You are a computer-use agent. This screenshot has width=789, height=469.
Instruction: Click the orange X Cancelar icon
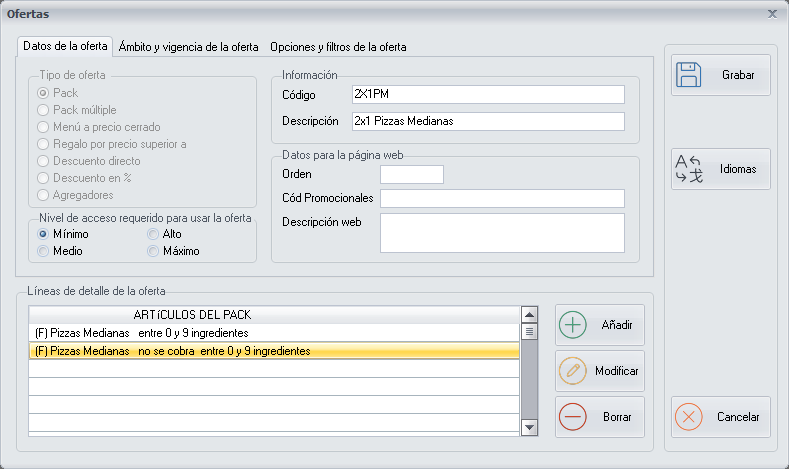(690, 417)
